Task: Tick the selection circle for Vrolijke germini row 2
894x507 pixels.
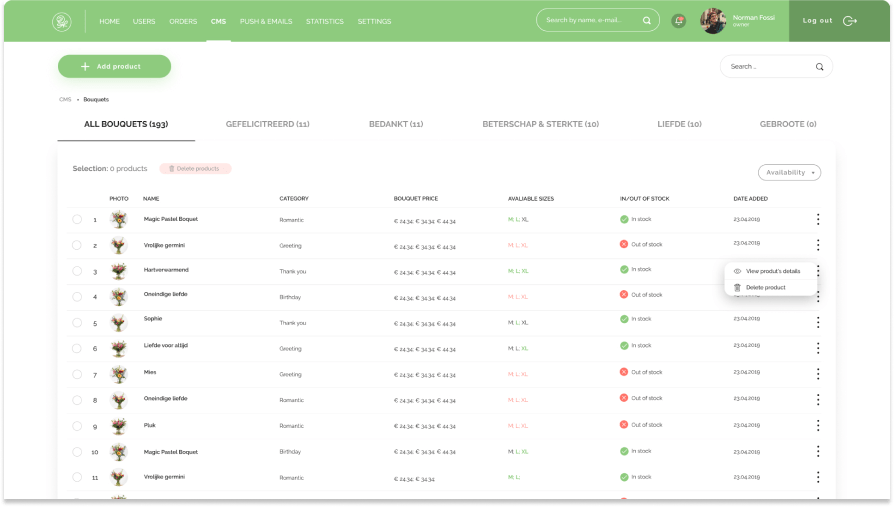Action: pyautogui.click(x=77, y=245)
